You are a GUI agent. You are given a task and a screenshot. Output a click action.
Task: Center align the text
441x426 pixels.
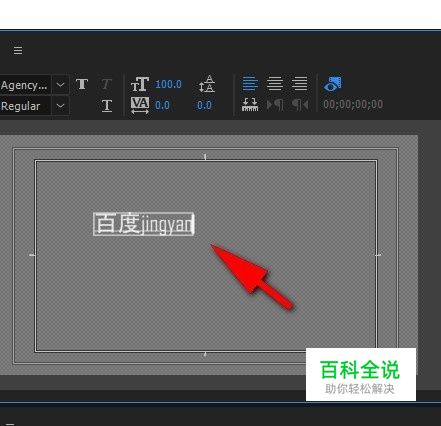tap(275, 83)
